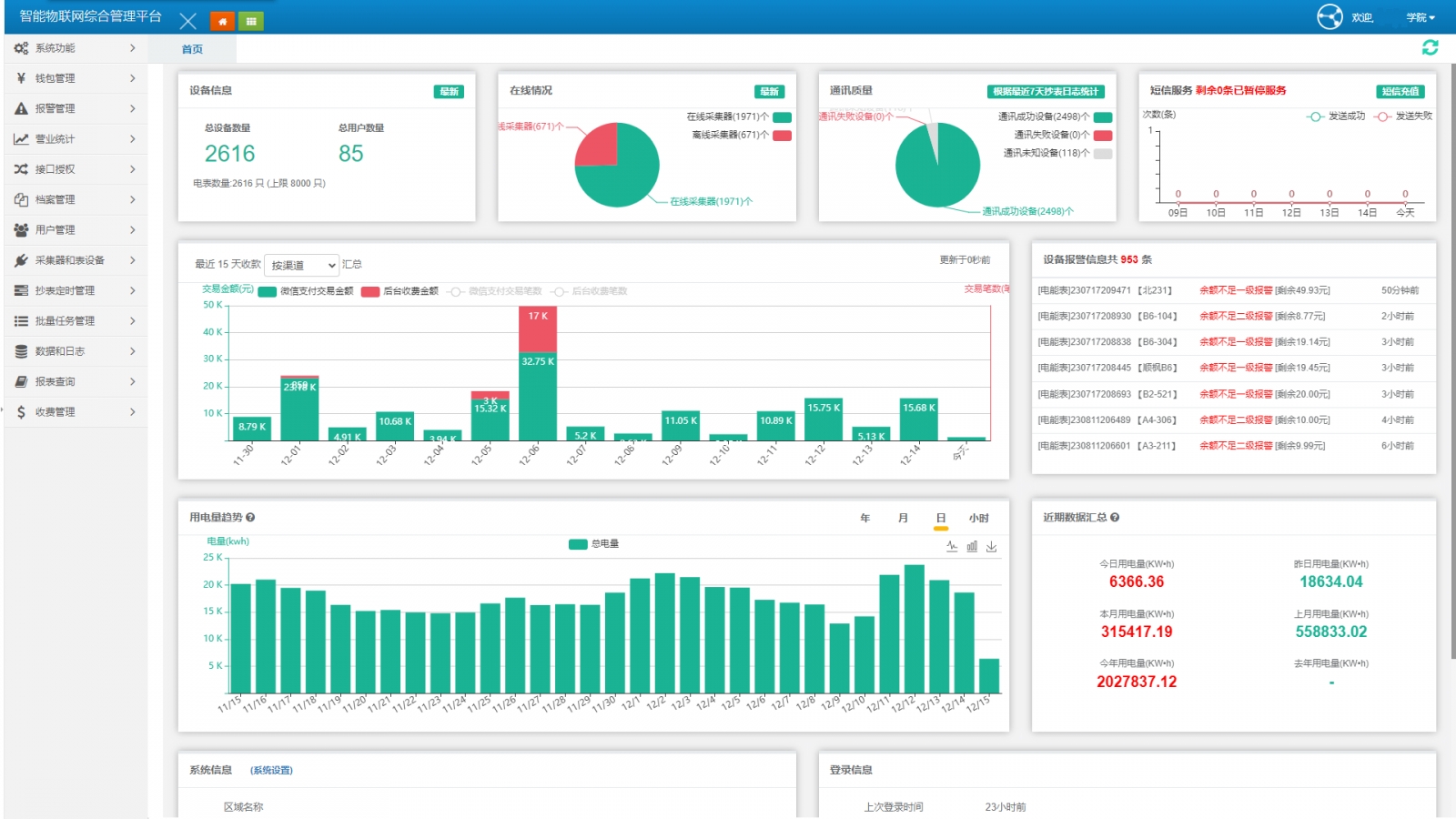Switch power trend chart to bar view

(972, 546)
